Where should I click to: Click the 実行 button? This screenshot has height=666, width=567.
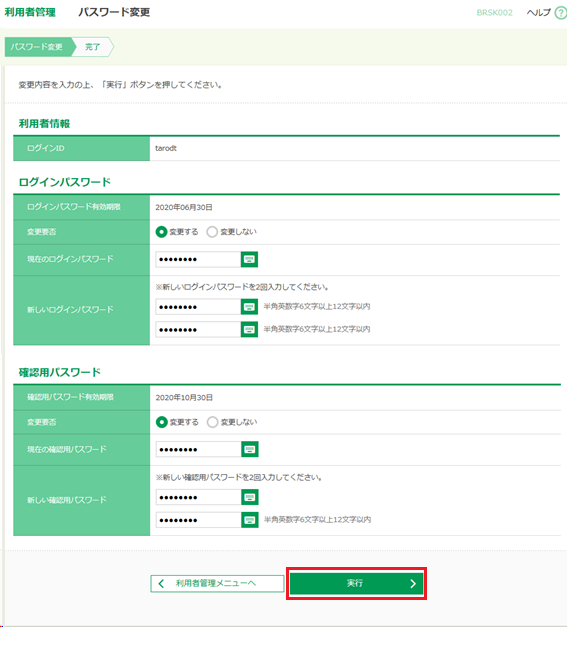pos(356,583)
